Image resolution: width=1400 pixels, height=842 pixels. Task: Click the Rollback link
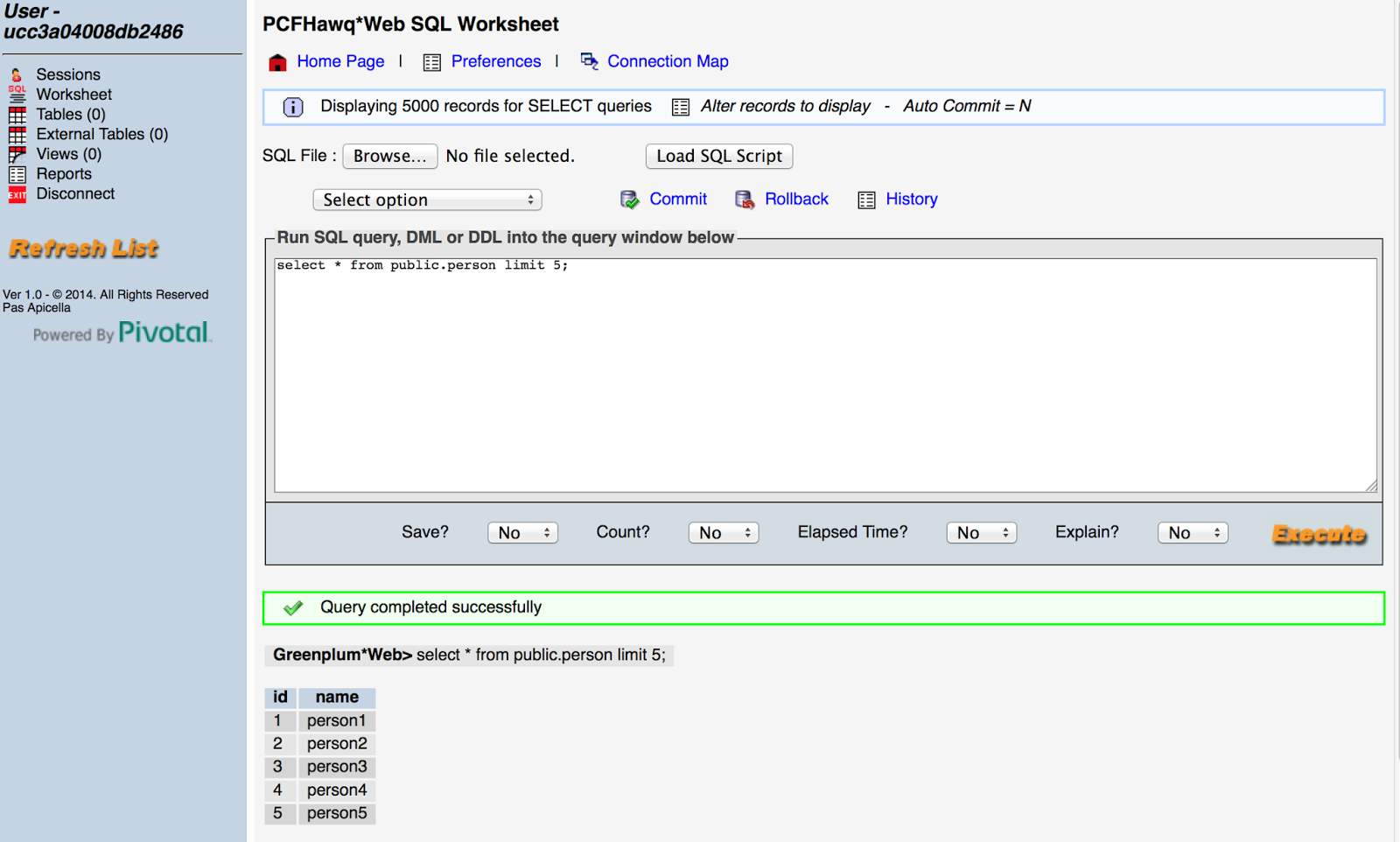coord(796,199)
